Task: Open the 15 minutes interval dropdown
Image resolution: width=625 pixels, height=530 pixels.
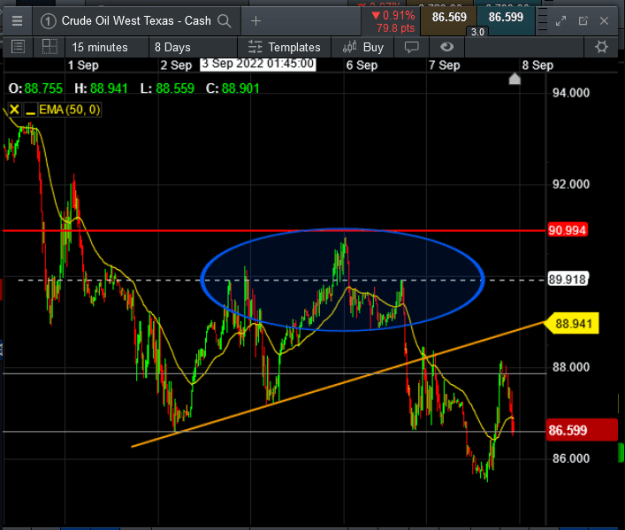Action: [106, 47]
